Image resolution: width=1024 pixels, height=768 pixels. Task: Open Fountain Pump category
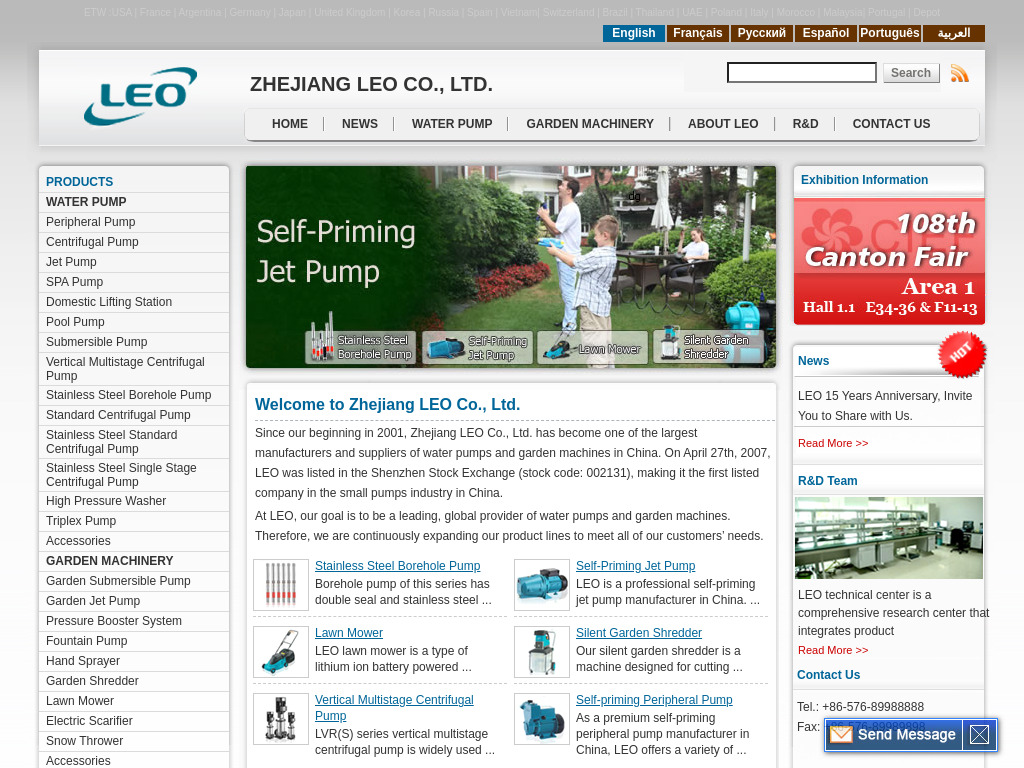(x=87, y=641)
